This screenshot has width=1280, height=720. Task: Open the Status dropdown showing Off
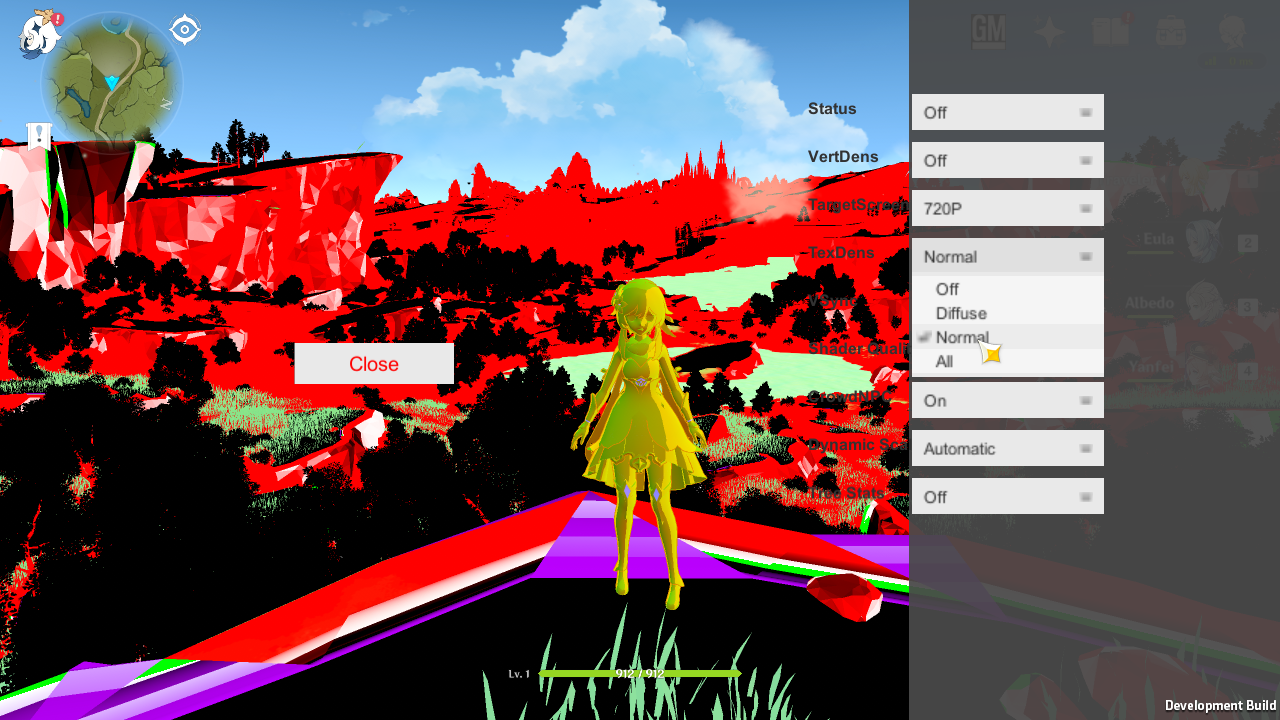1008,112
